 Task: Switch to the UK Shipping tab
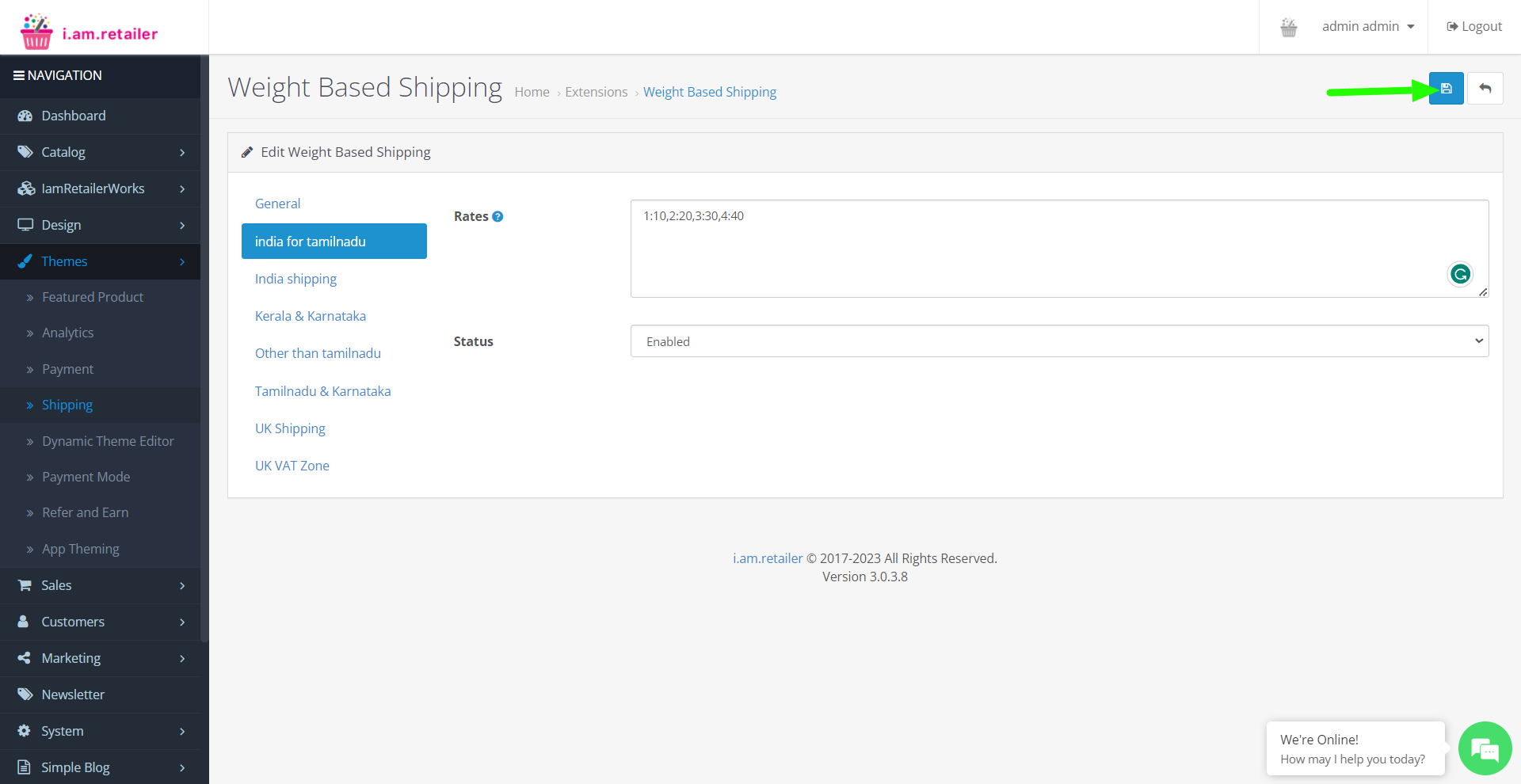334,428
